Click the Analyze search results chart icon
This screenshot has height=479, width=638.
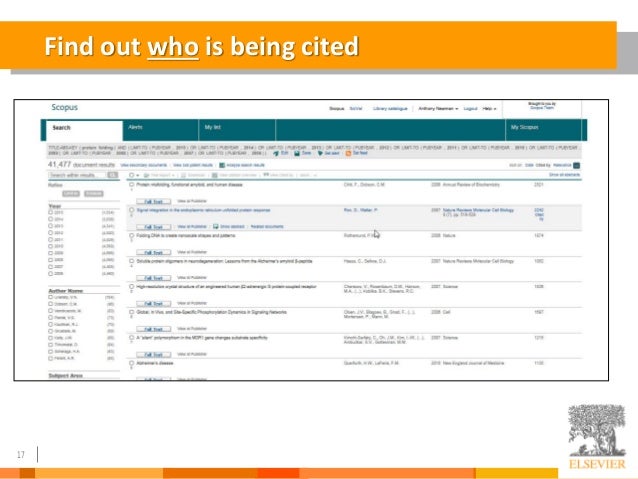click(222, 165)
